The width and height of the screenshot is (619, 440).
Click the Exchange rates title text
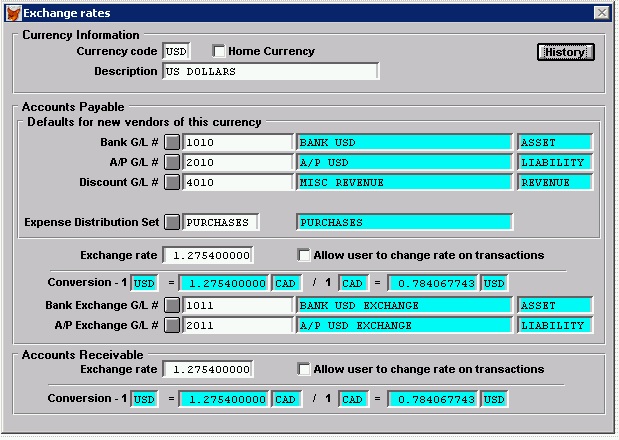click(x=67, y=13)
